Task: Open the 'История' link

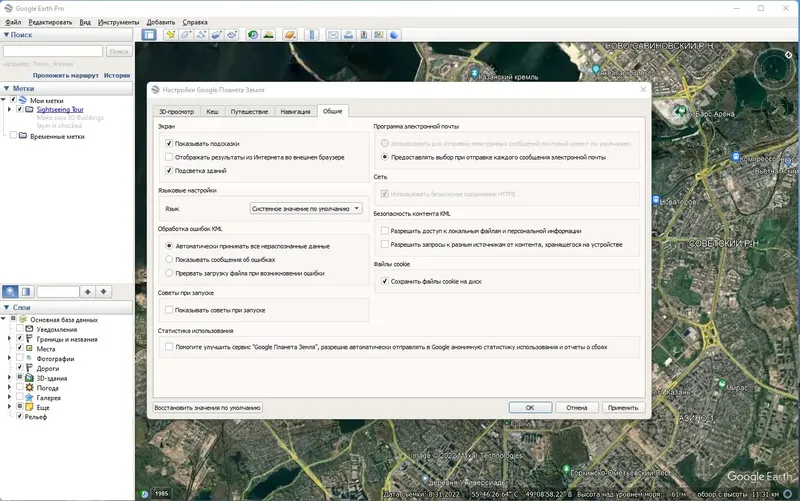Action: (117, 75)
